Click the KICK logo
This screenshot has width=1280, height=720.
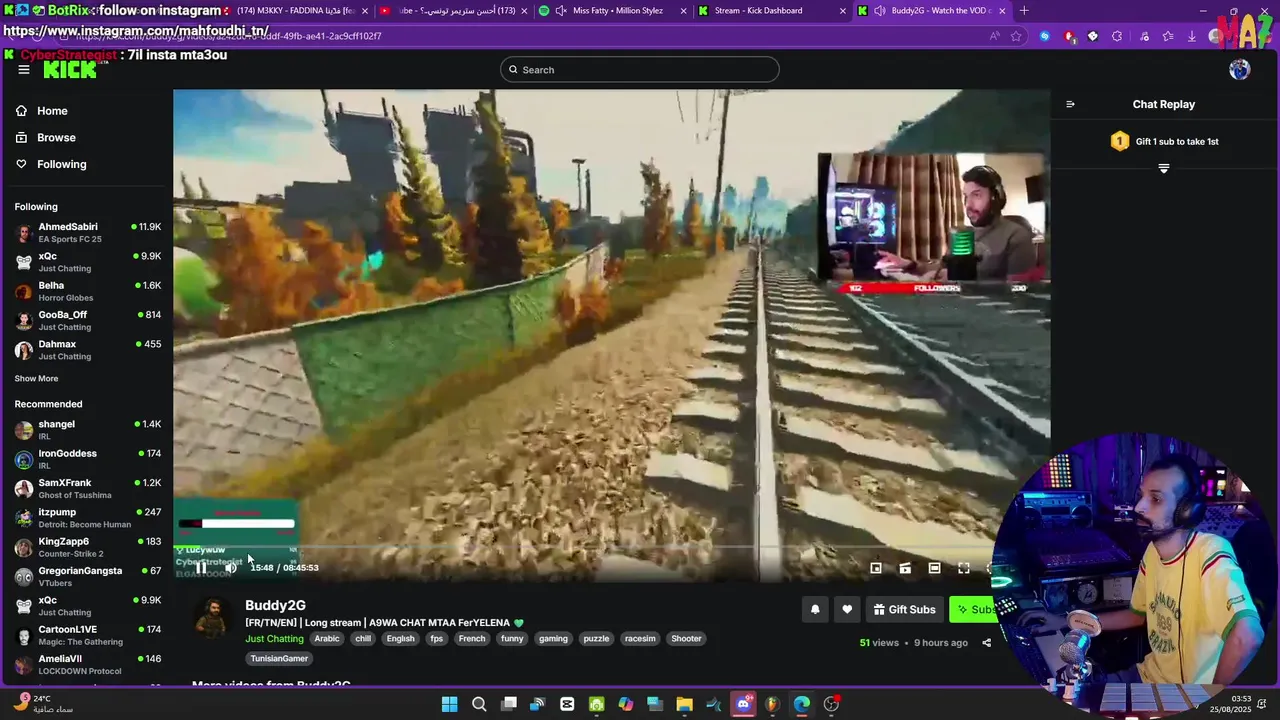[x=70, y=69]
